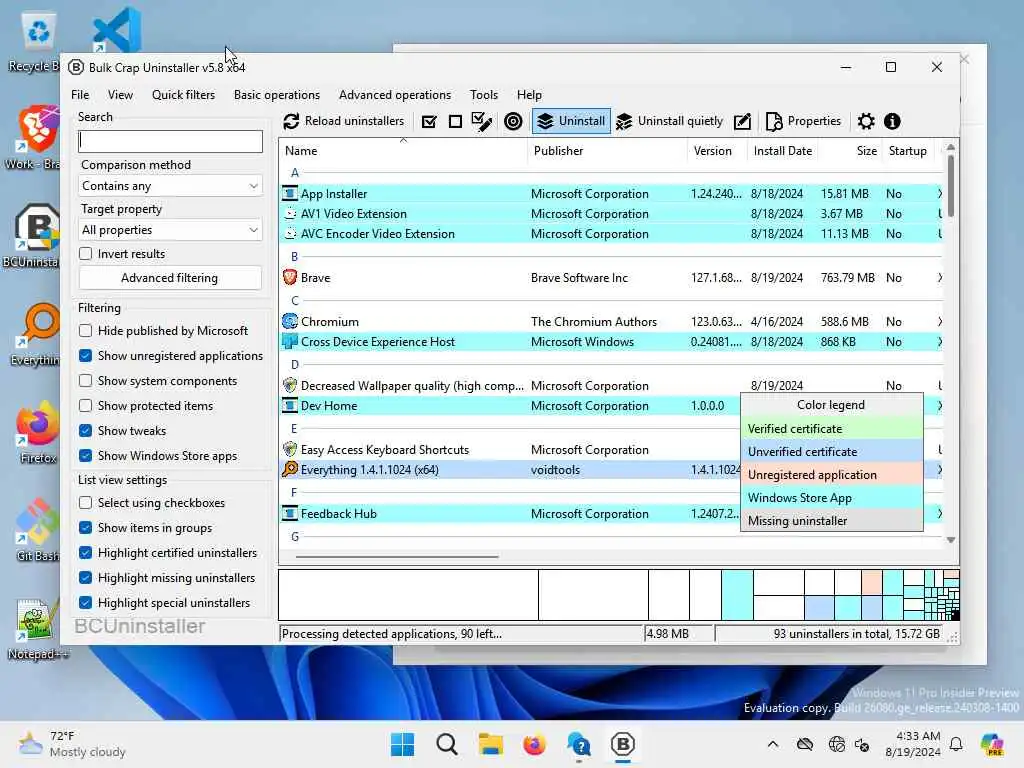Select the Git Bash desktop shortcut

point(38,530)
